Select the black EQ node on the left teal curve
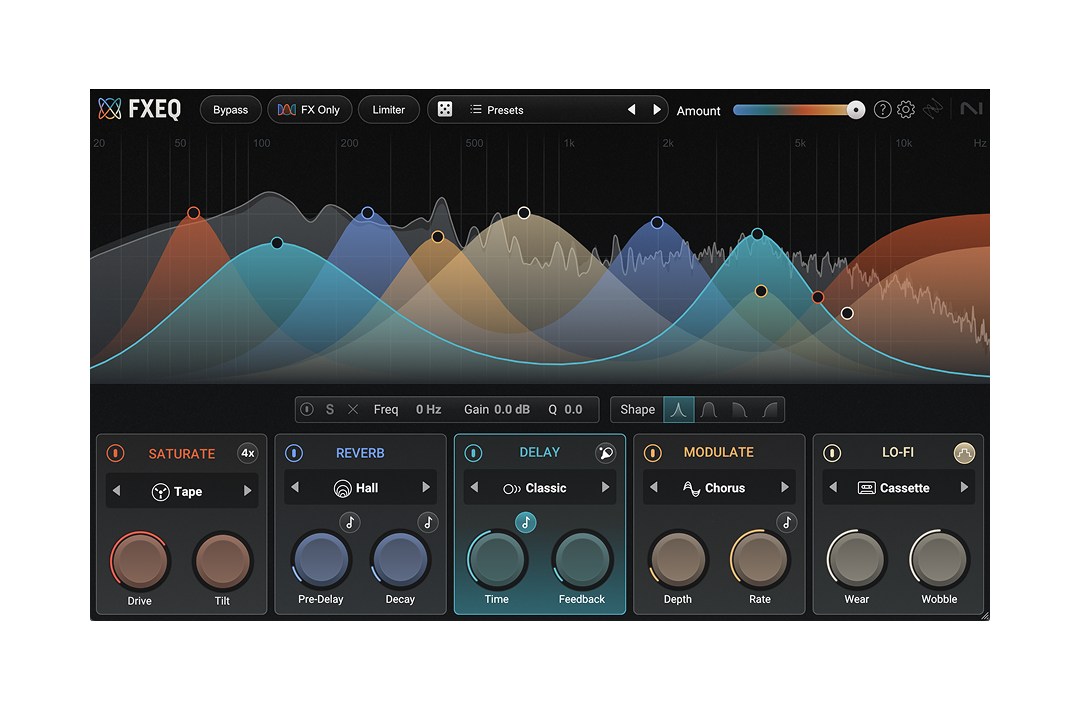The height and width of the screenshot is (710, 1080). (277, 242)
